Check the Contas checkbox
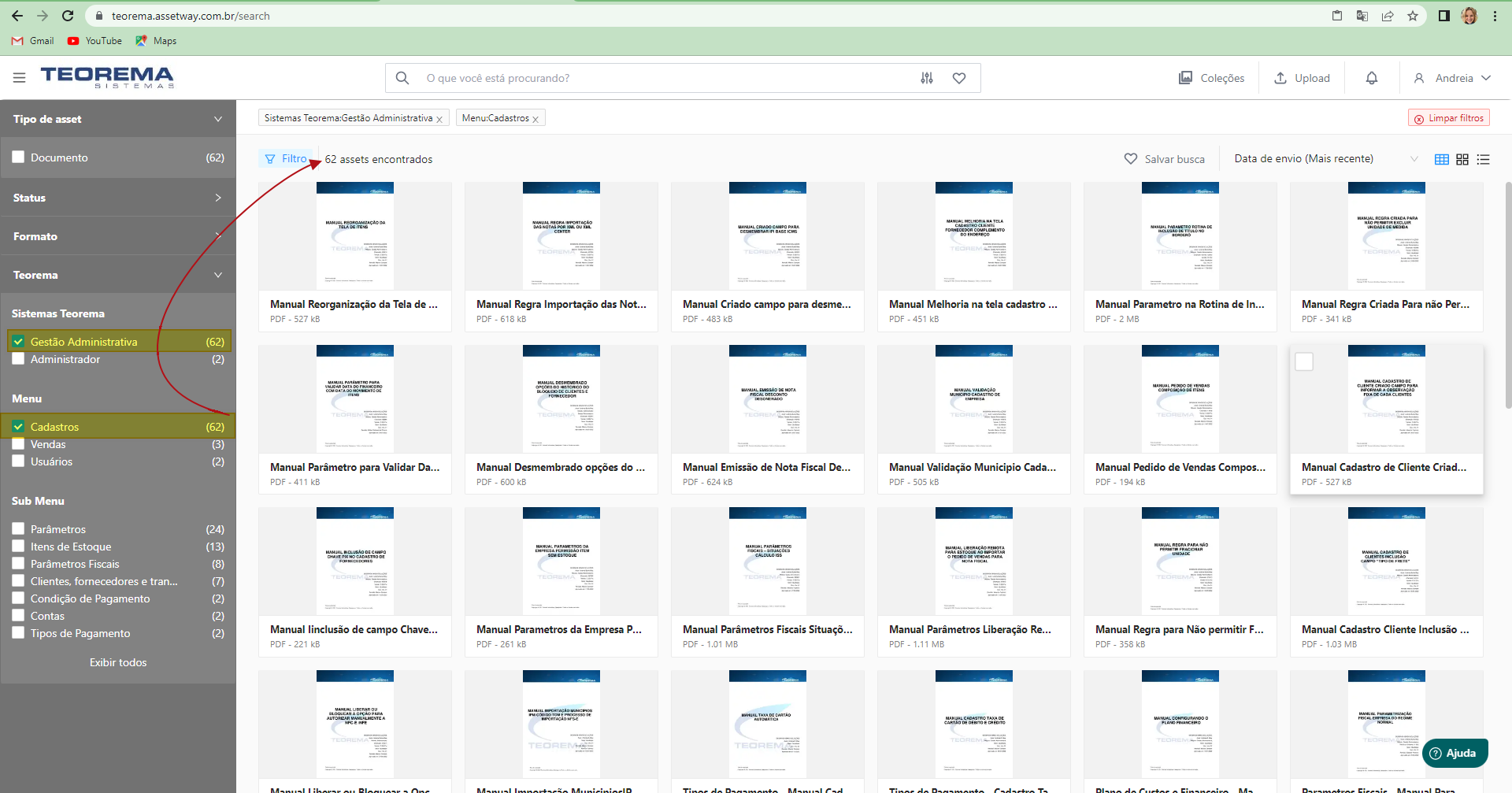The image size is (1512, 793). [18, 615]
